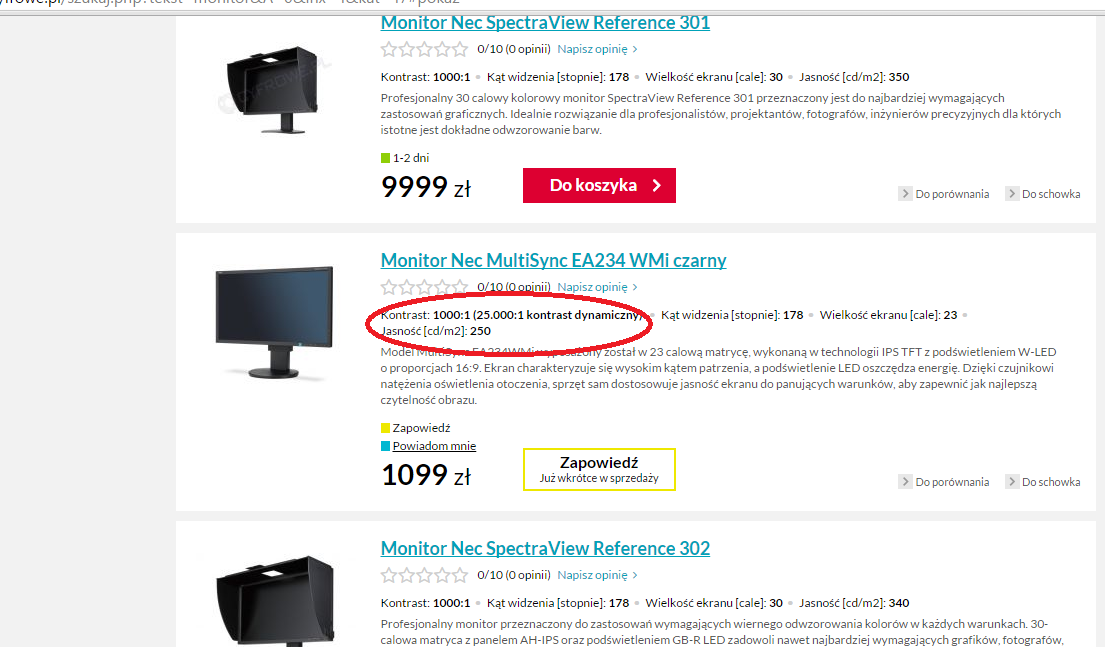
Task: Add SpectraView 301 to Do schowka
Action: coord(1043,194)
